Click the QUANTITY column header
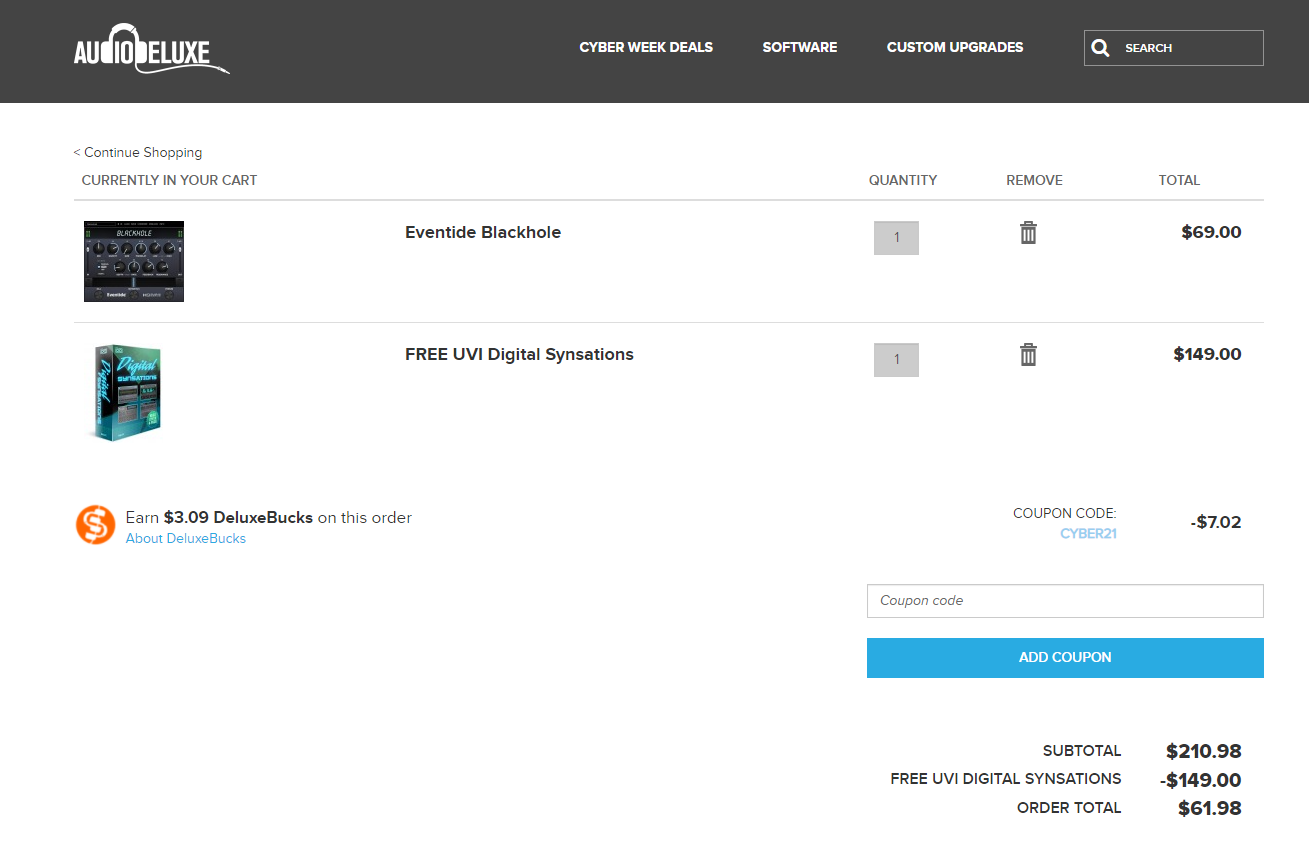 point(903,180)
